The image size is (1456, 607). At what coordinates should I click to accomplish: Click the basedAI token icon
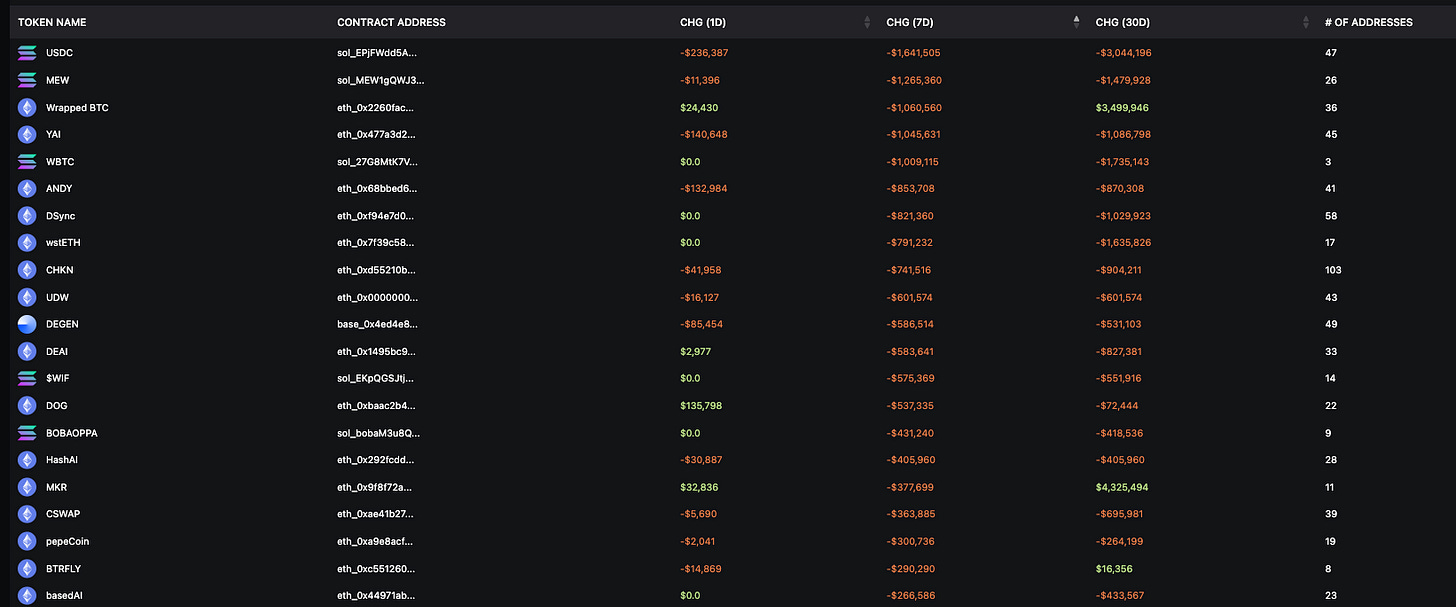click(27, 595)
